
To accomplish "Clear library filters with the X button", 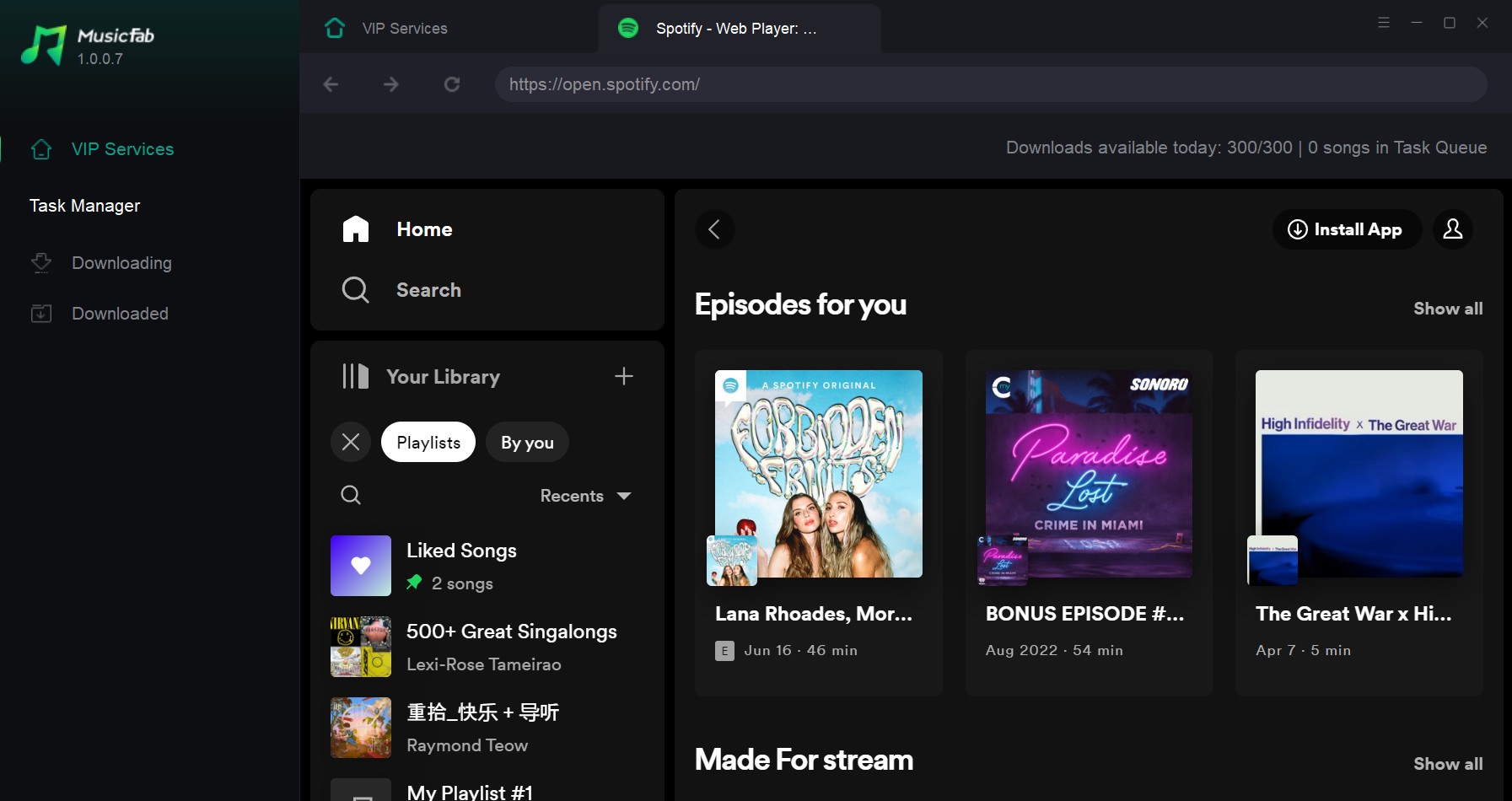I will 351,442.
